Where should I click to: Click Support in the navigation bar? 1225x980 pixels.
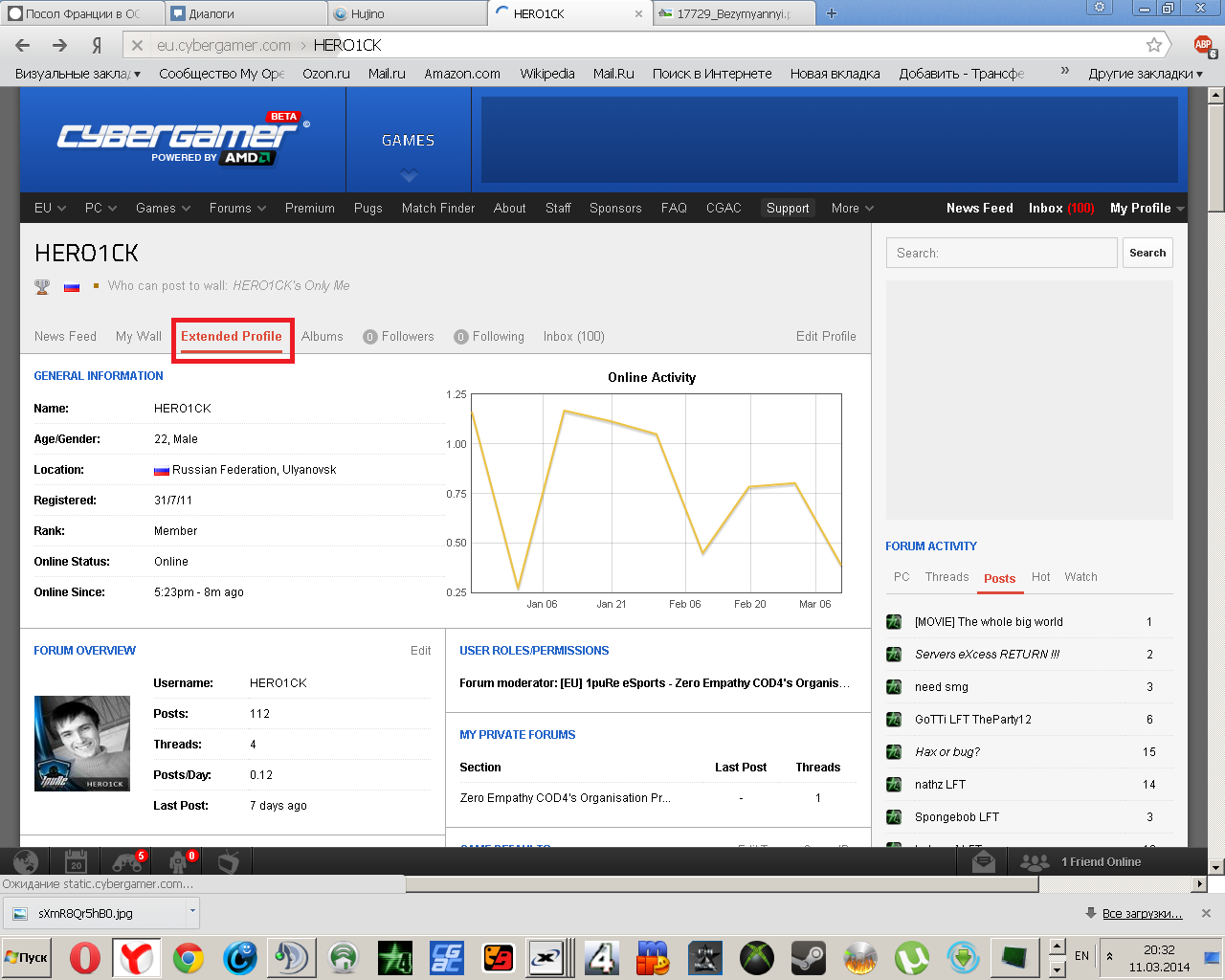(x=788, y=209)
